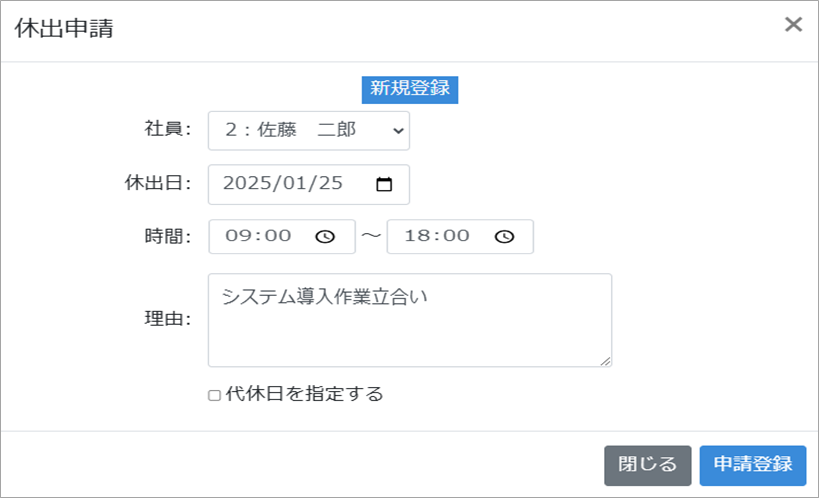Click the 新規登録 badge
The height and width of the screenshot is (498, 819).
tap(409, 88)
